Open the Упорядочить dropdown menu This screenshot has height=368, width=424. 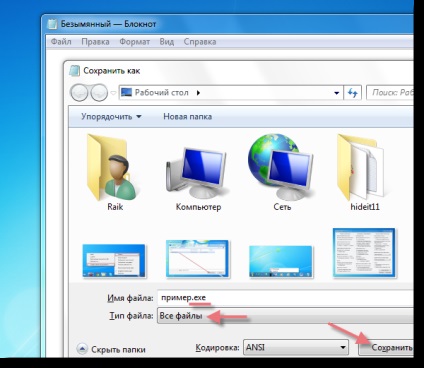point(111,117)
